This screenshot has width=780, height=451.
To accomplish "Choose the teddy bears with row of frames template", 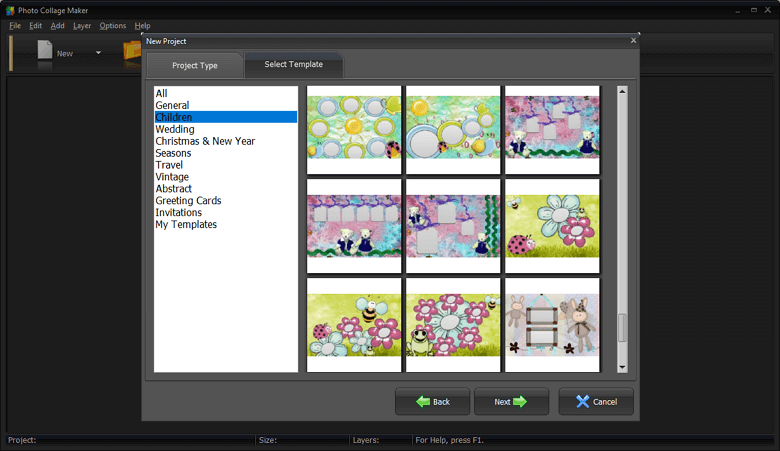I will tap(354, 226).
